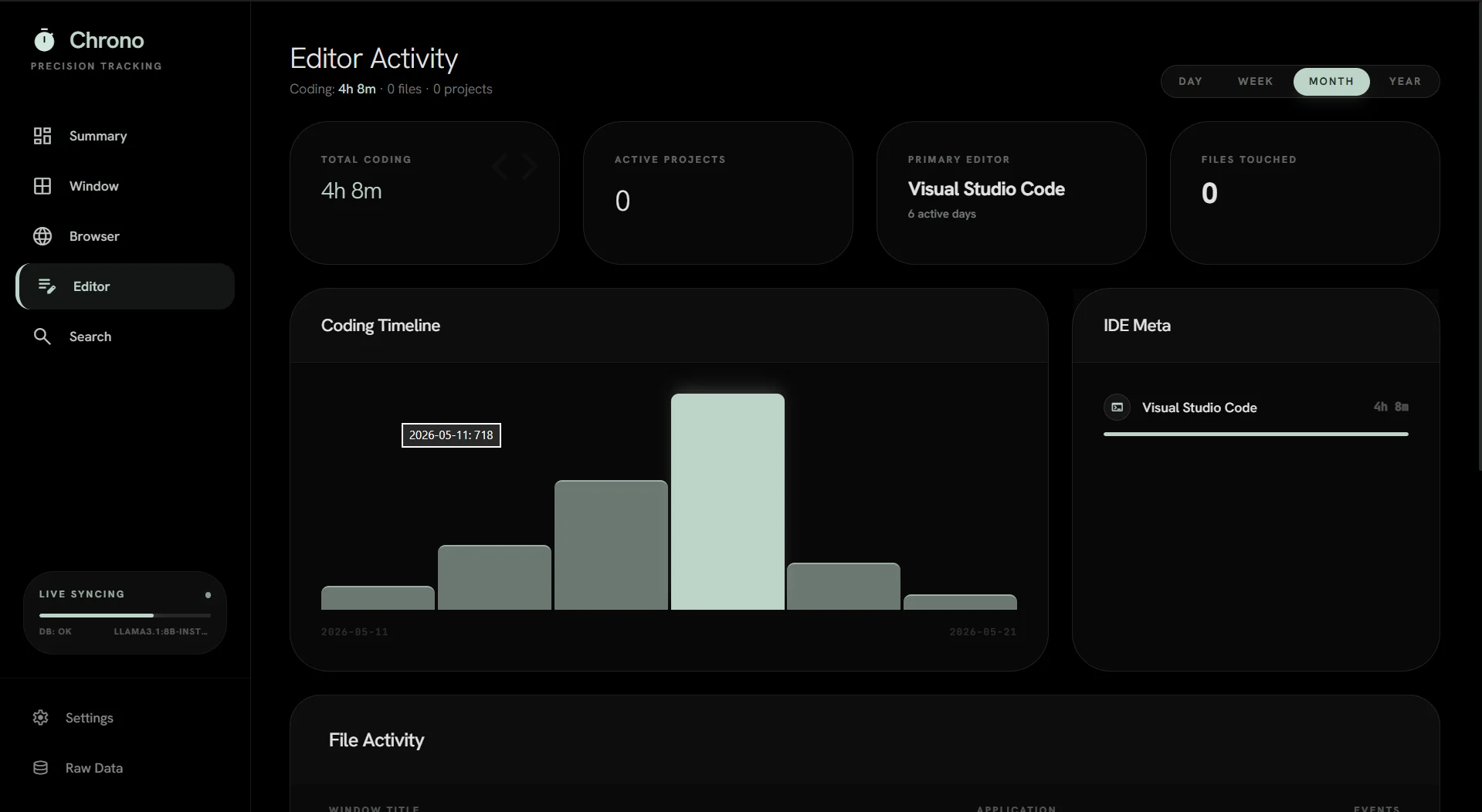This screenshot has width=1482, height=812.
Task: Click the 2026-05-11 axis label
Action: pyautogui.click(x=354, y=631)
